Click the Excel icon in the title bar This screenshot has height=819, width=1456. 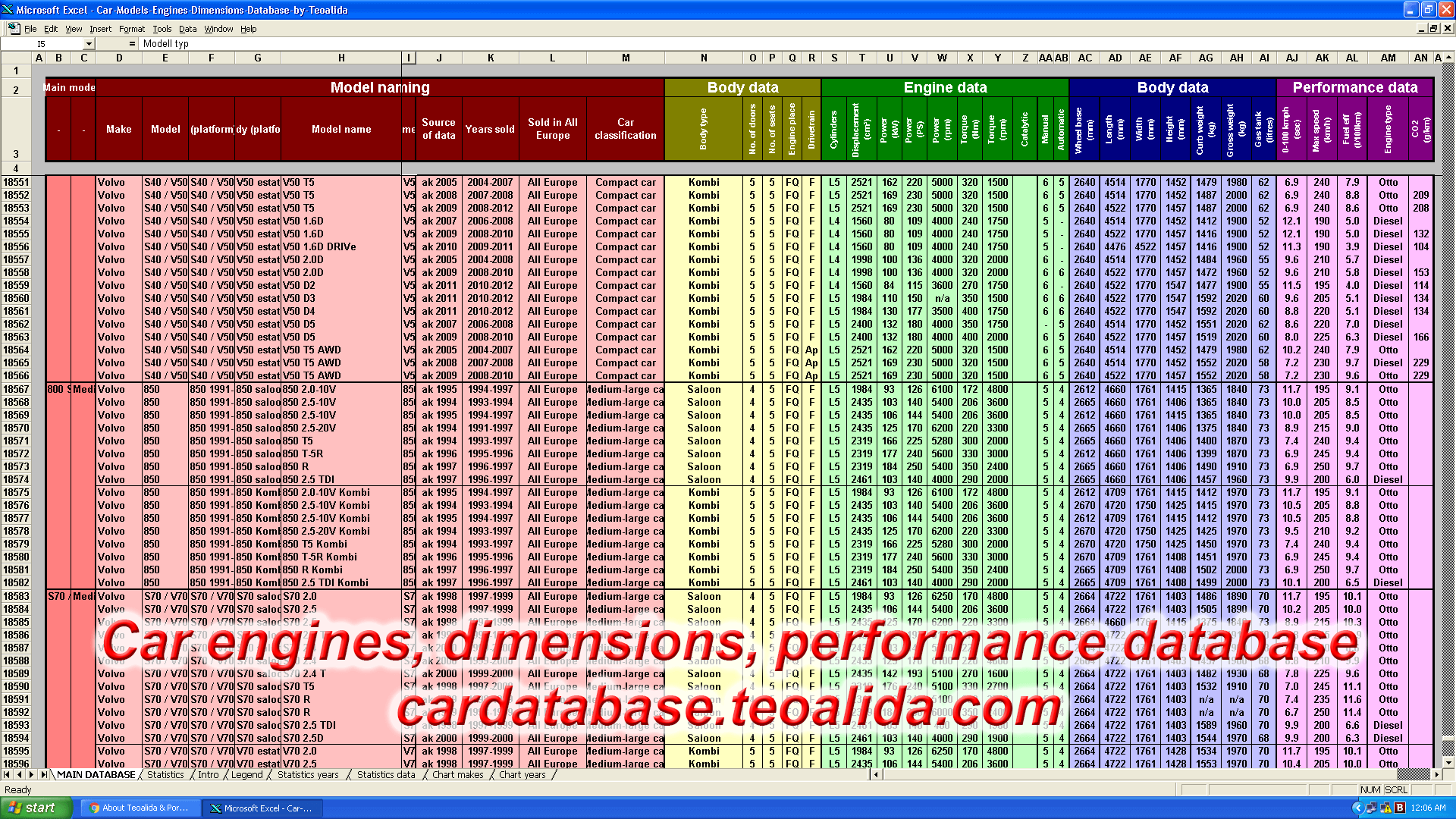[8, 10]
